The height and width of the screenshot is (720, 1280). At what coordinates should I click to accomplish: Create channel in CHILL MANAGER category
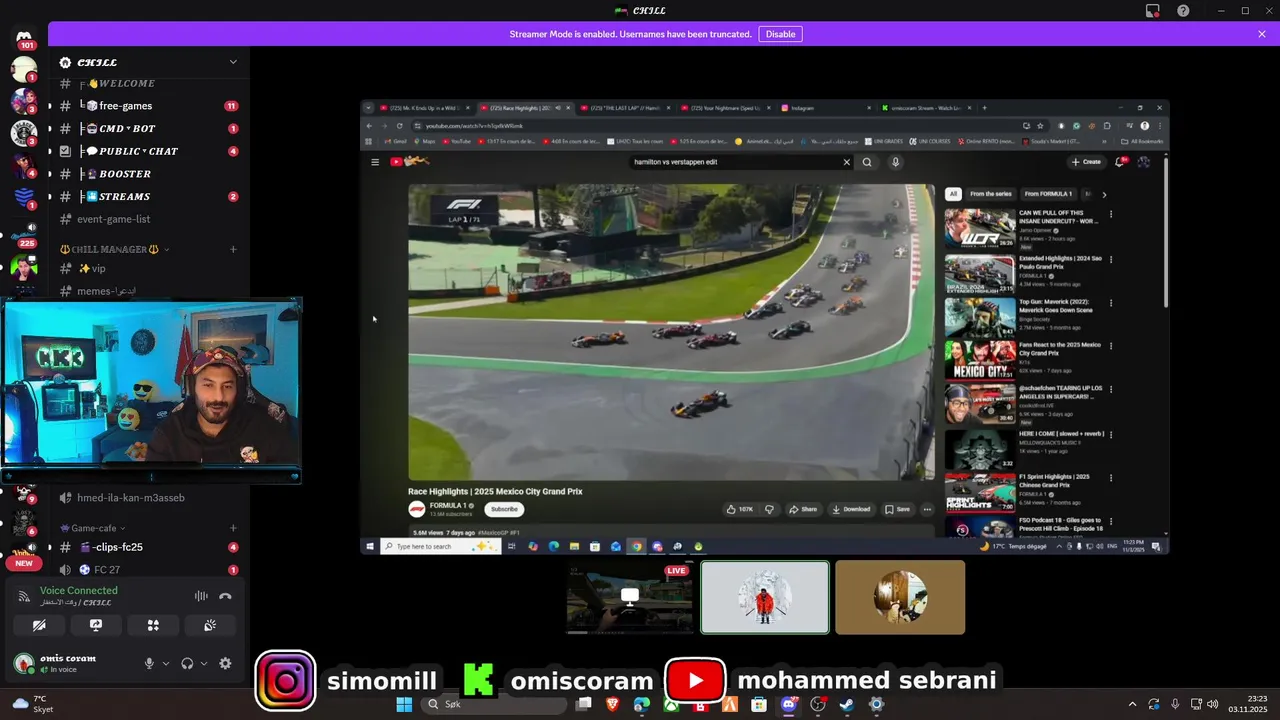point(233,249)
